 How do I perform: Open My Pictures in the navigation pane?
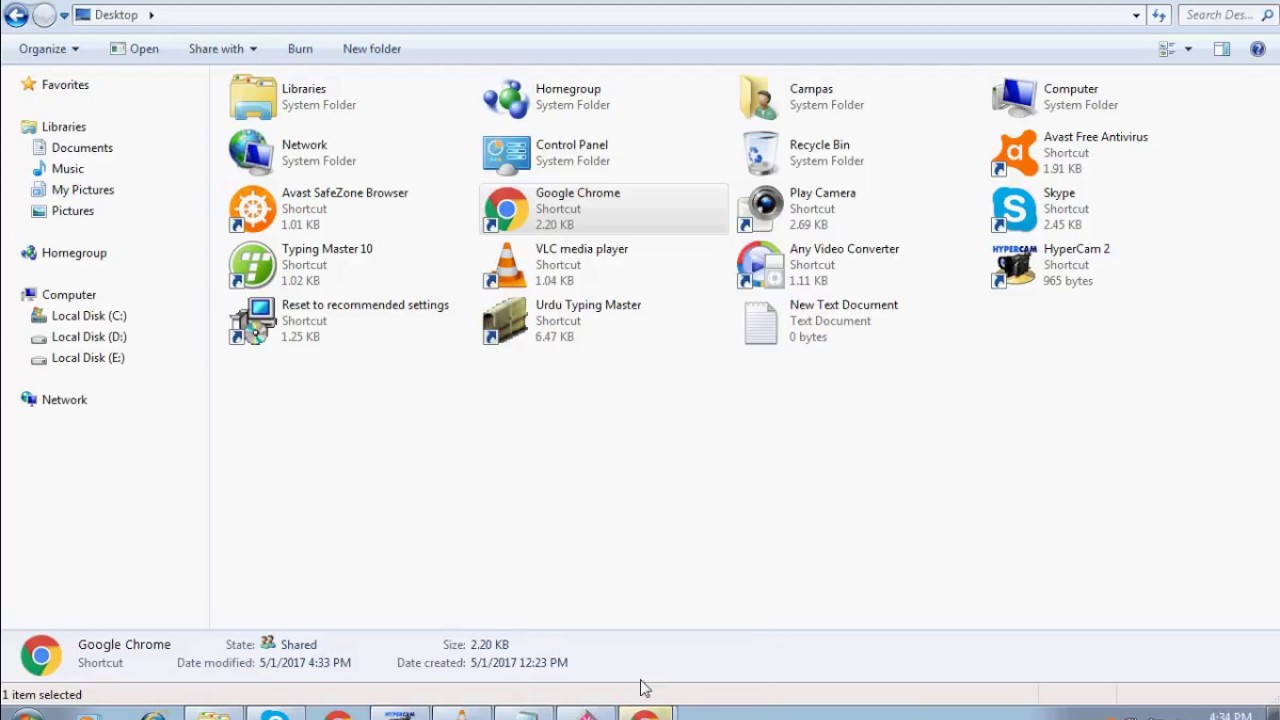83,190
